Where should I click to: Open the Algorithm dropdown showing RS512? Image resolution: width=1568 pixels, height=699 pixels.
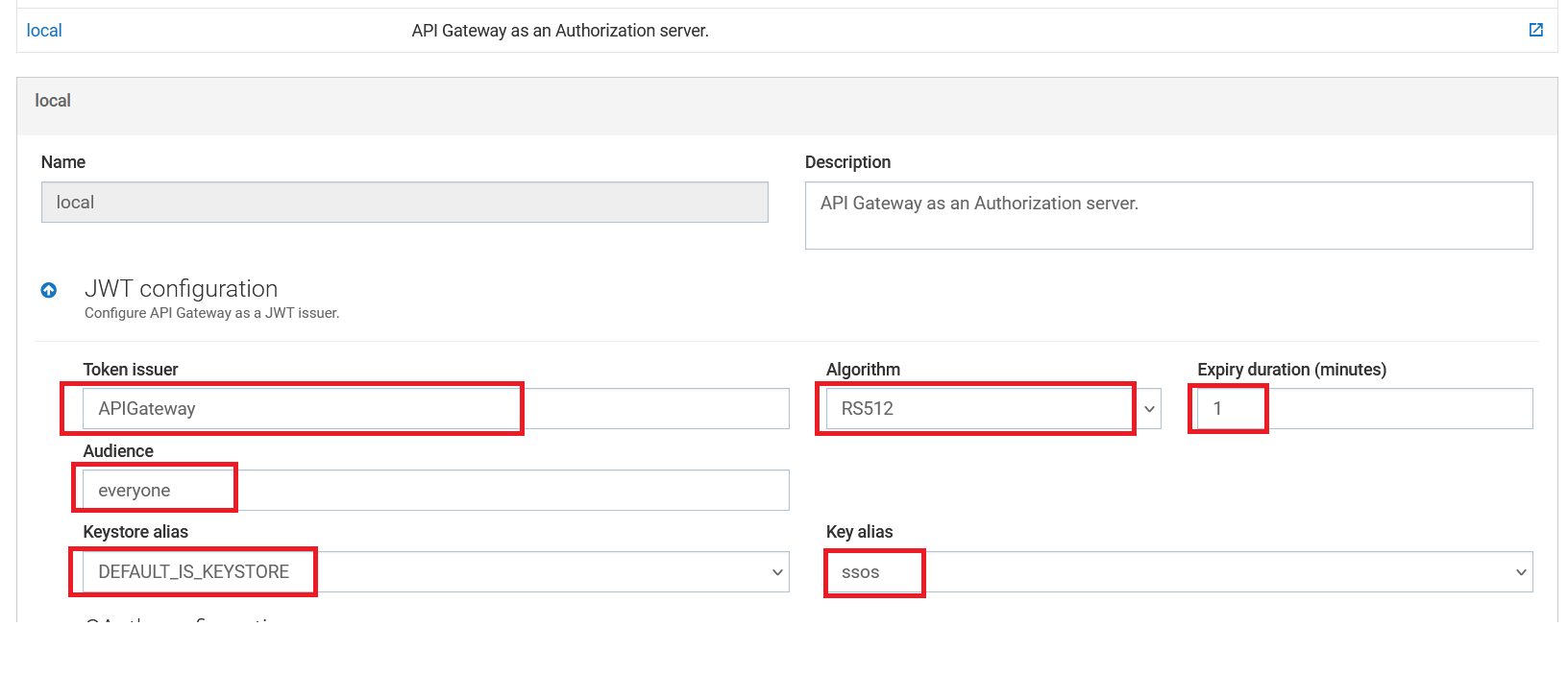click(x=993, y=409)
